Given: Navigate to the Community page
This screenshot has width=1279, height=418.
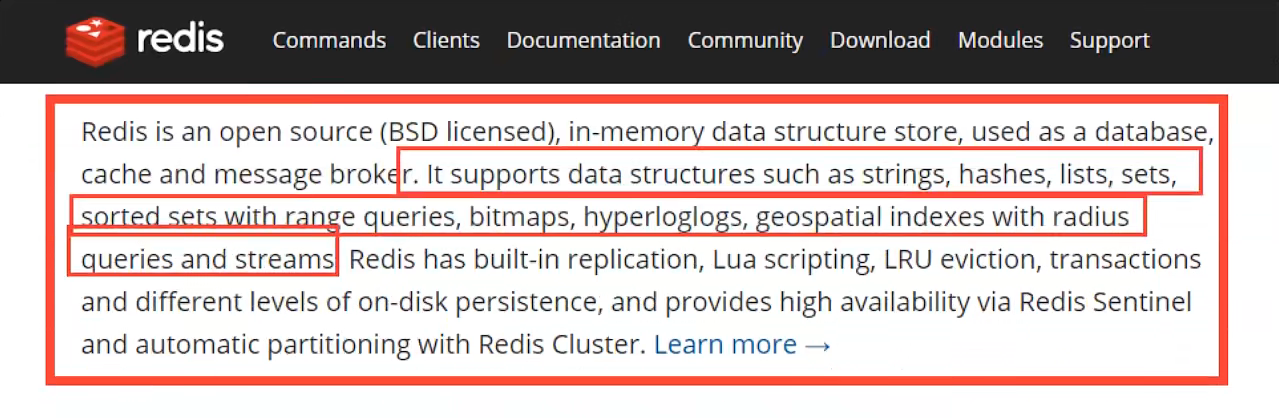Looking at the screenshot, I should [745, 40].
